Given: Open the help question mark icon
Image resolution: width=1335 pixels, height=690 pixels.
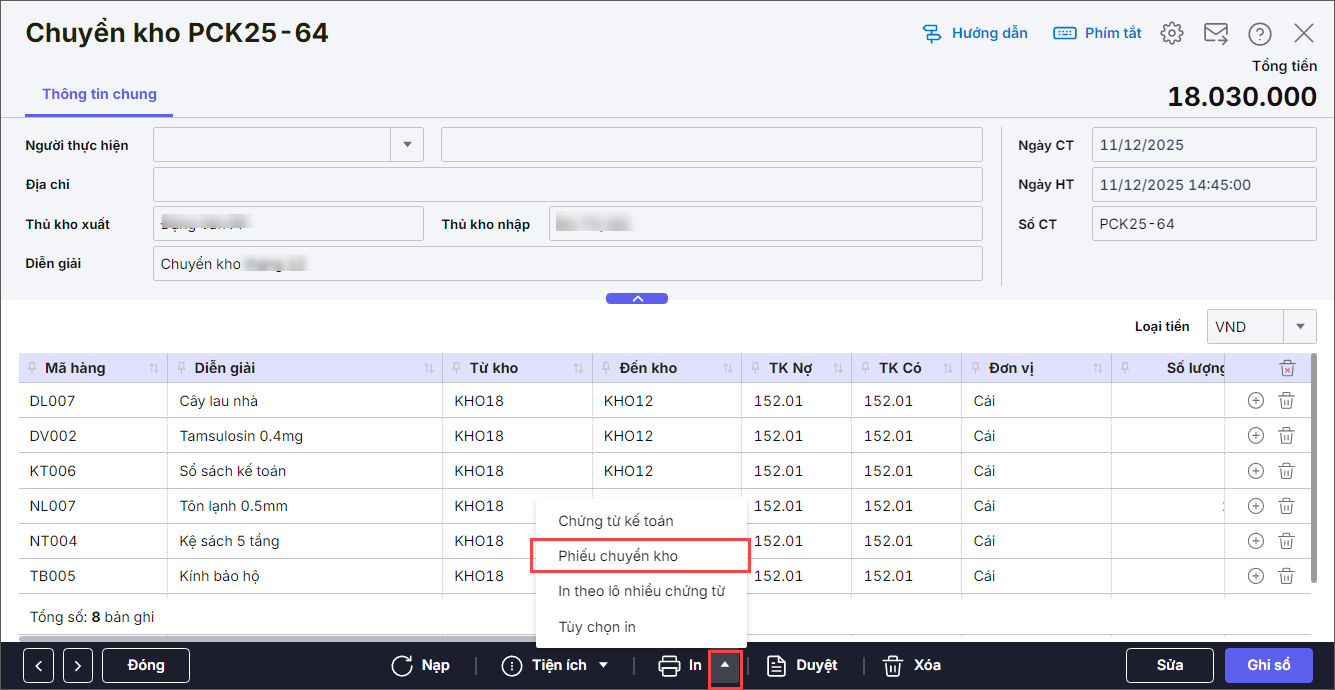Looking at the screenshot, I should (1259, 33).
